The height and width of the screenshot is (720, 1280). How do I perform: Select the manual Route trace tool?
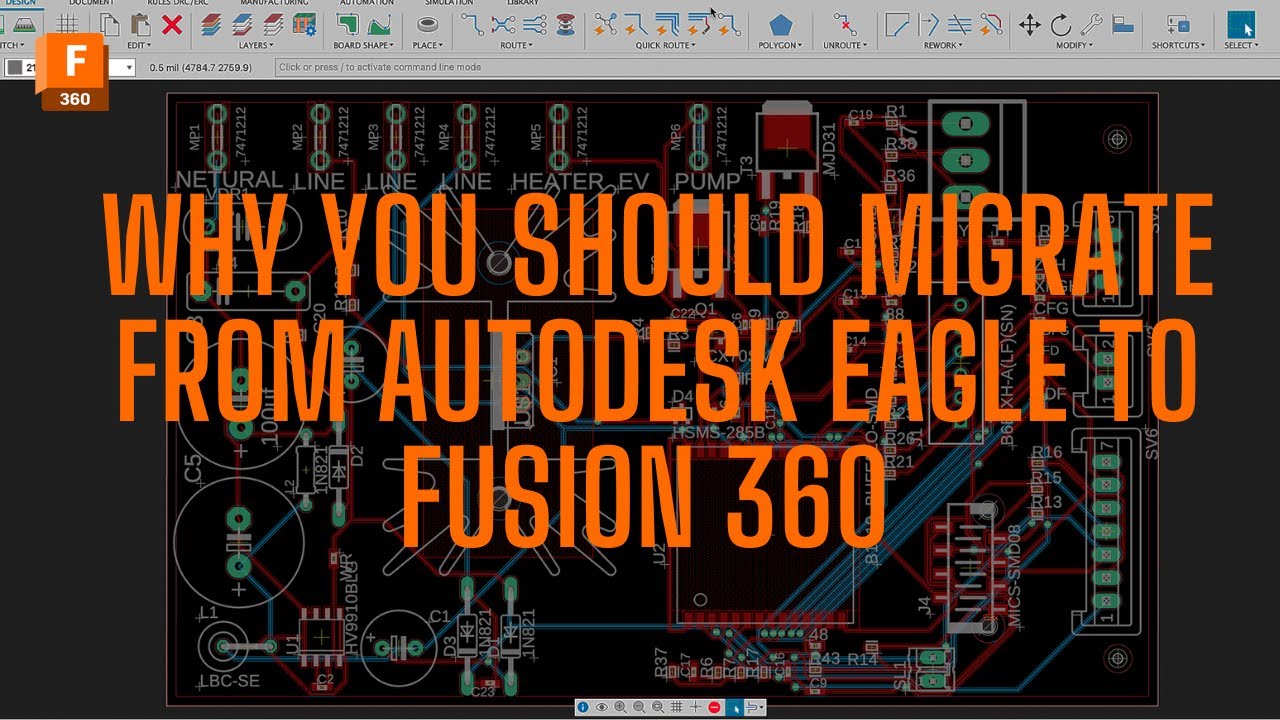473,25
